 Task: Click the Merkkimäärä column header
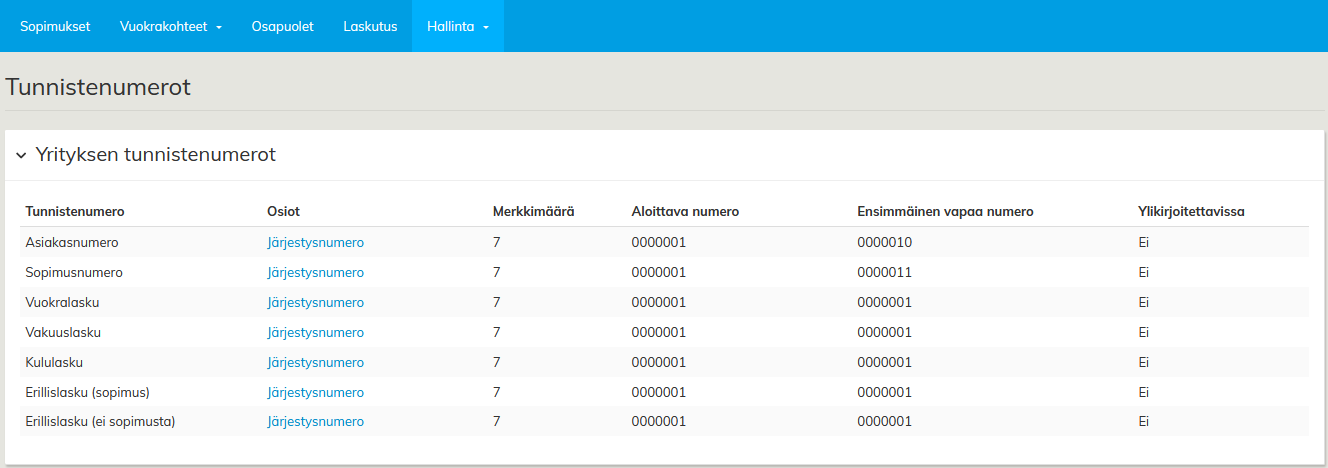click(x=533, y=211)
